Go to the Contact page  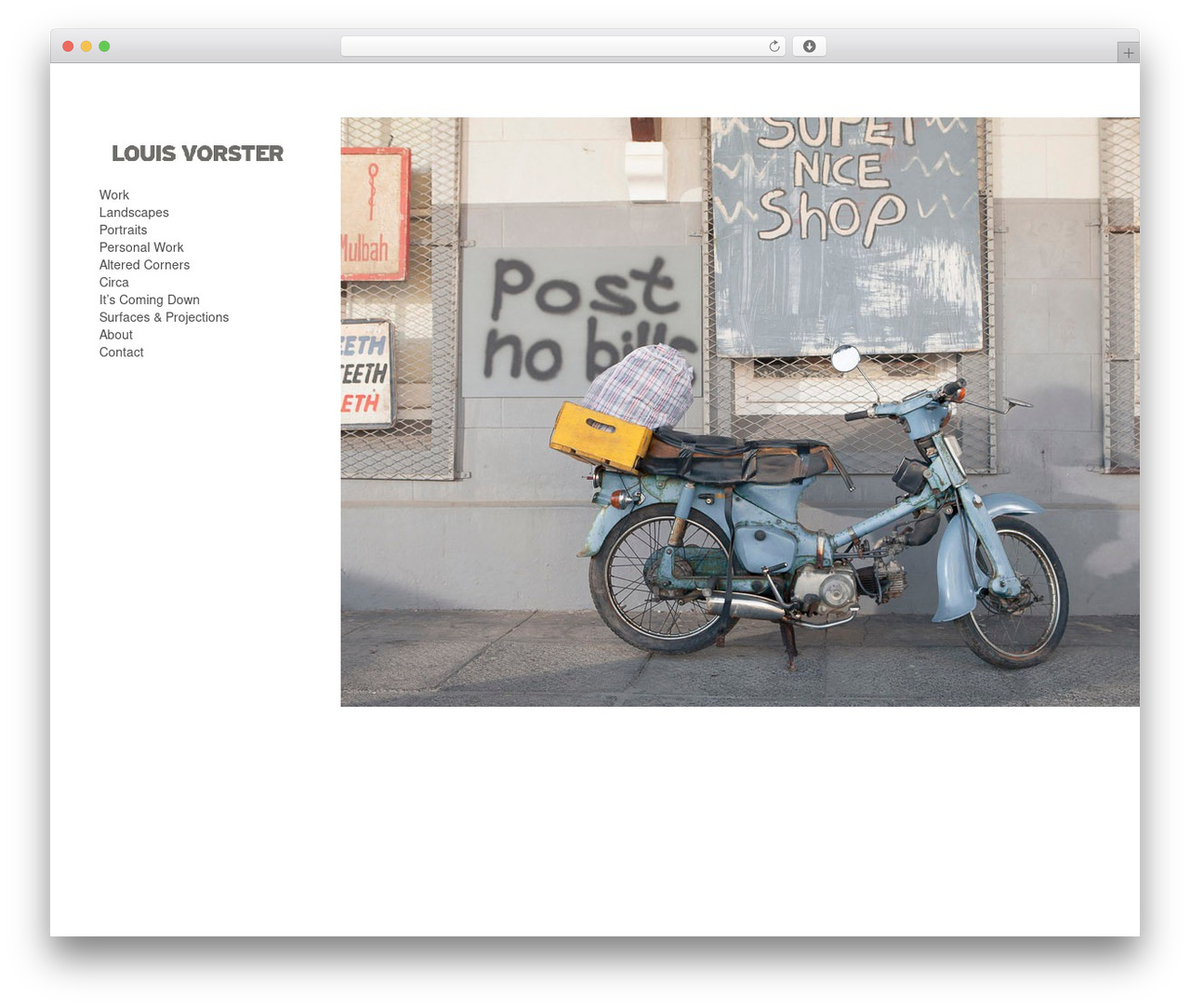pyautogui.click(x=122, y=352)
